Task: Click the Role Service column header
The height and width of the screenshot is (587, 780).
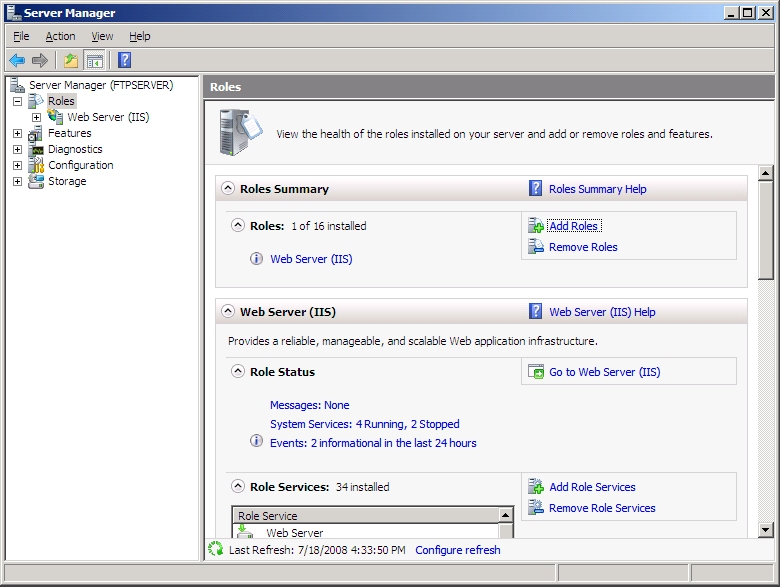Action: 366,516
